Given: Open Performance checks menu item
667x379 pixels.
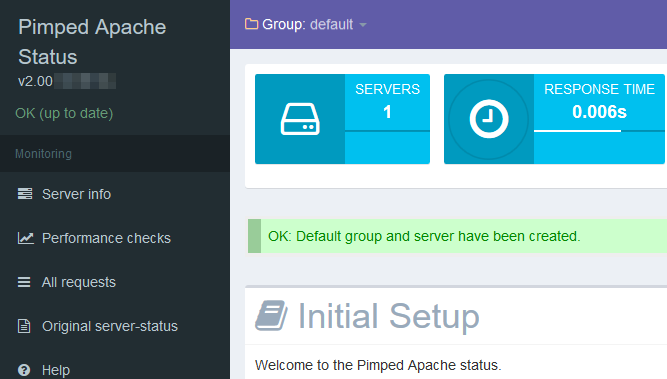Looking at the screenshot, I should (115, 238).
